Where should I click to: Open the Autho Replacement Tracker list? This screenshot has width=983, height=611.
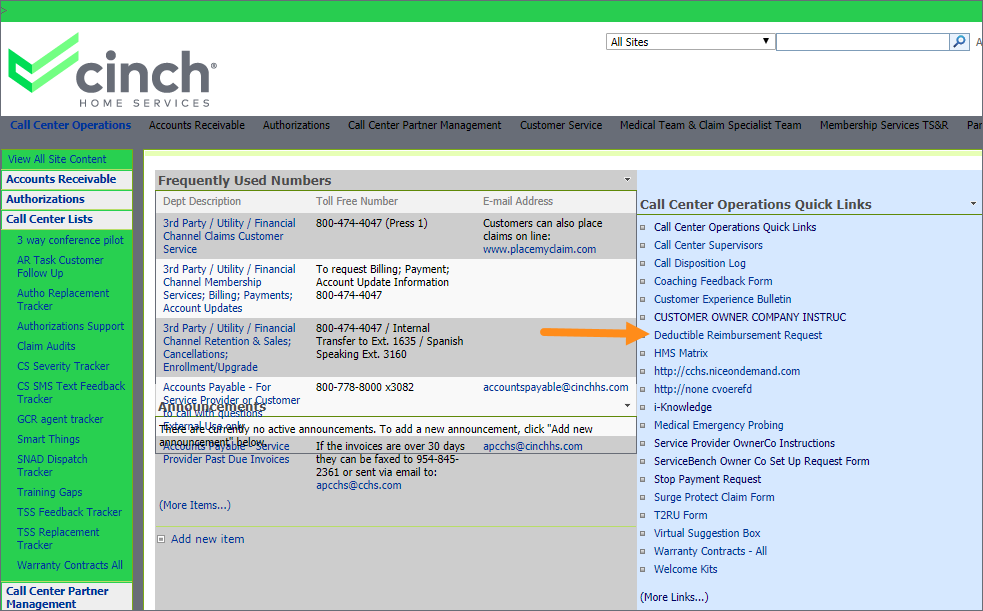(63, 300)
